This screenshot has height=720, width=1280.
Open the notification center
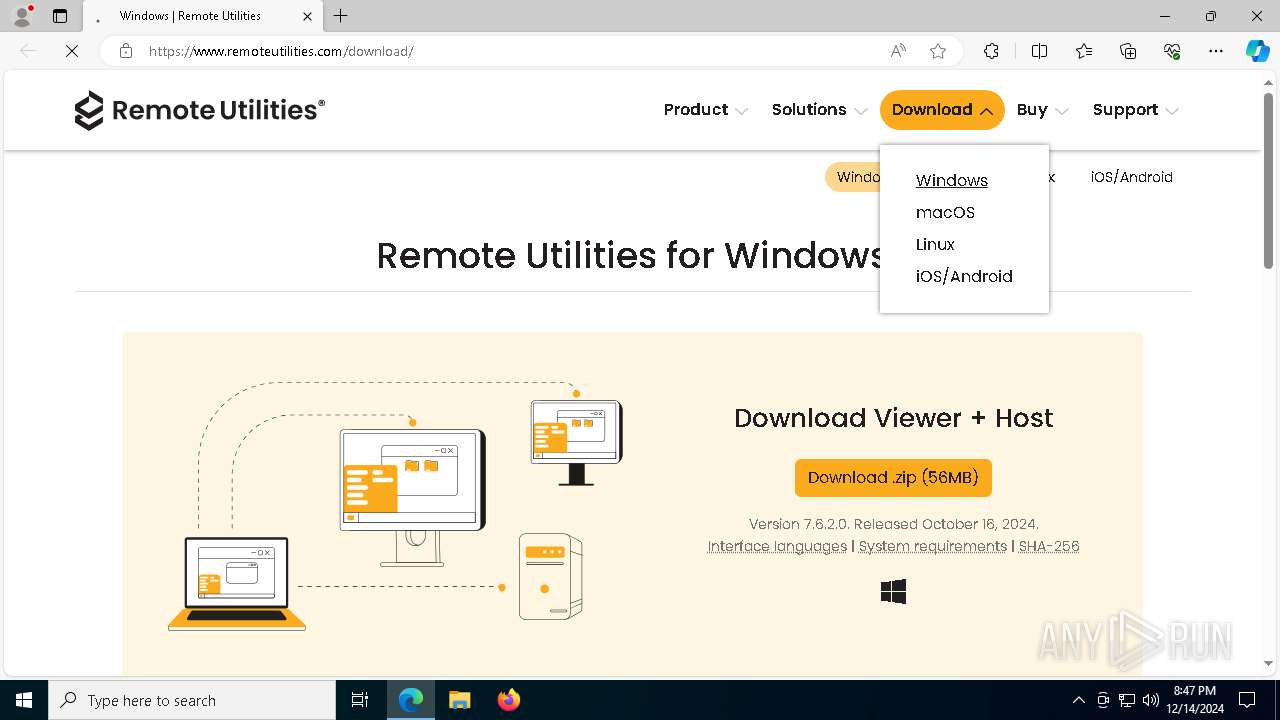pos(1247,700)
